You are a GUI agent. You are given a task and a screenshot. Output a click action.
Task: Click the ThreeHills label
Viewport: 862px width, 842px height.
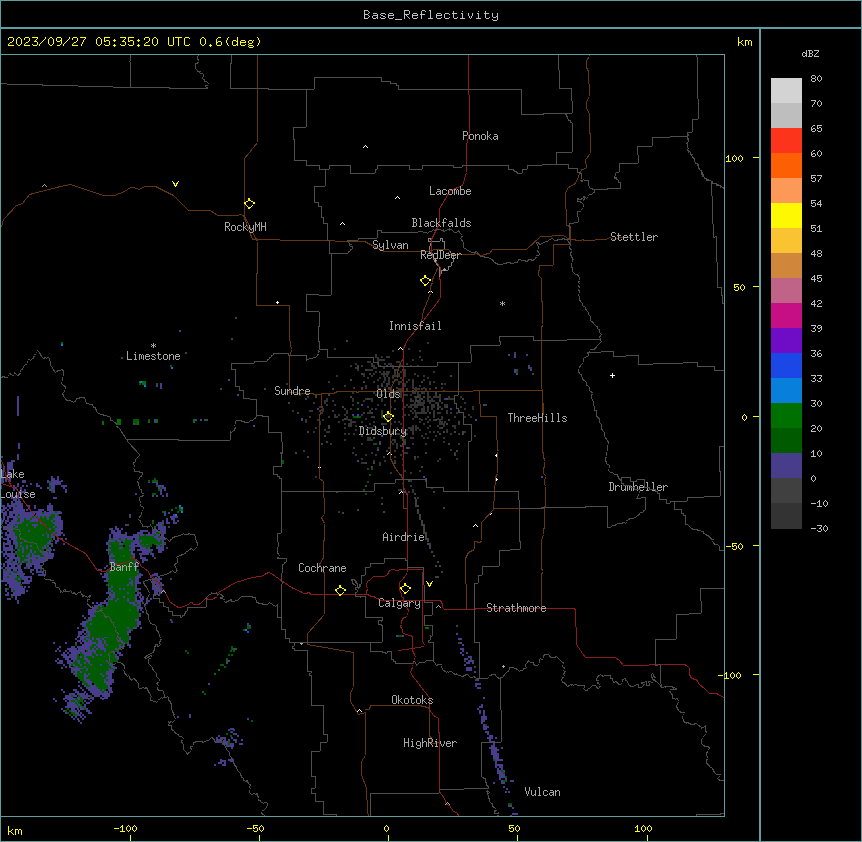537,418
